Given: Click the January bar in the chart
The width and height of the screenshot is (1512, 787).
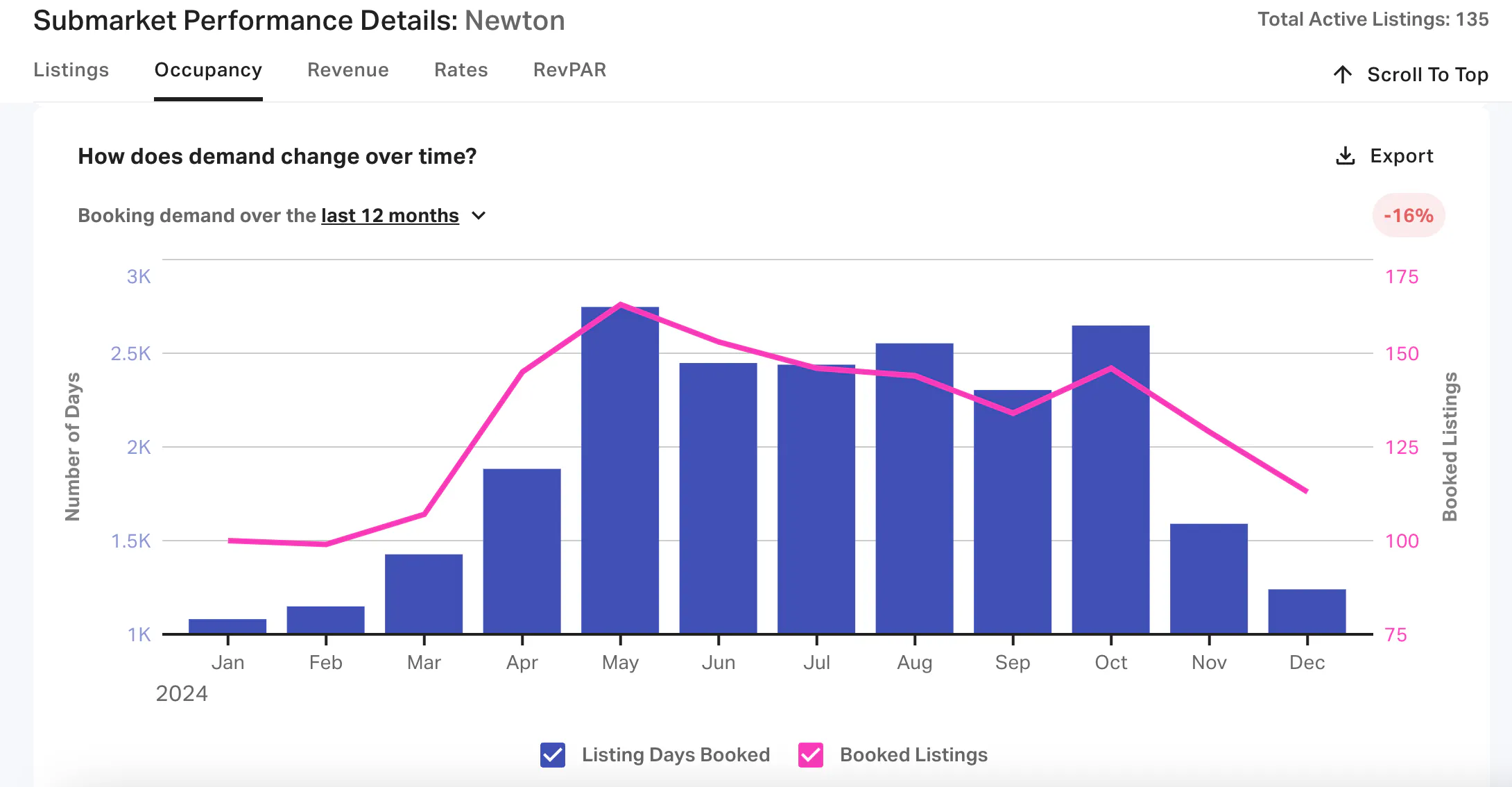Looking at the screenshot, I should [x=227, y=626].
